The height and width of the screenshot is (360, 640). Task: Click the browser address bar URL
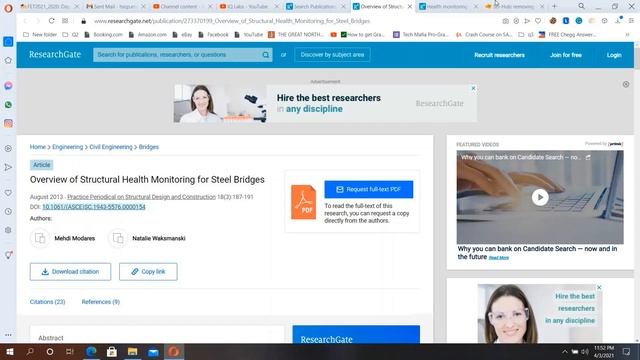point(232,21)
